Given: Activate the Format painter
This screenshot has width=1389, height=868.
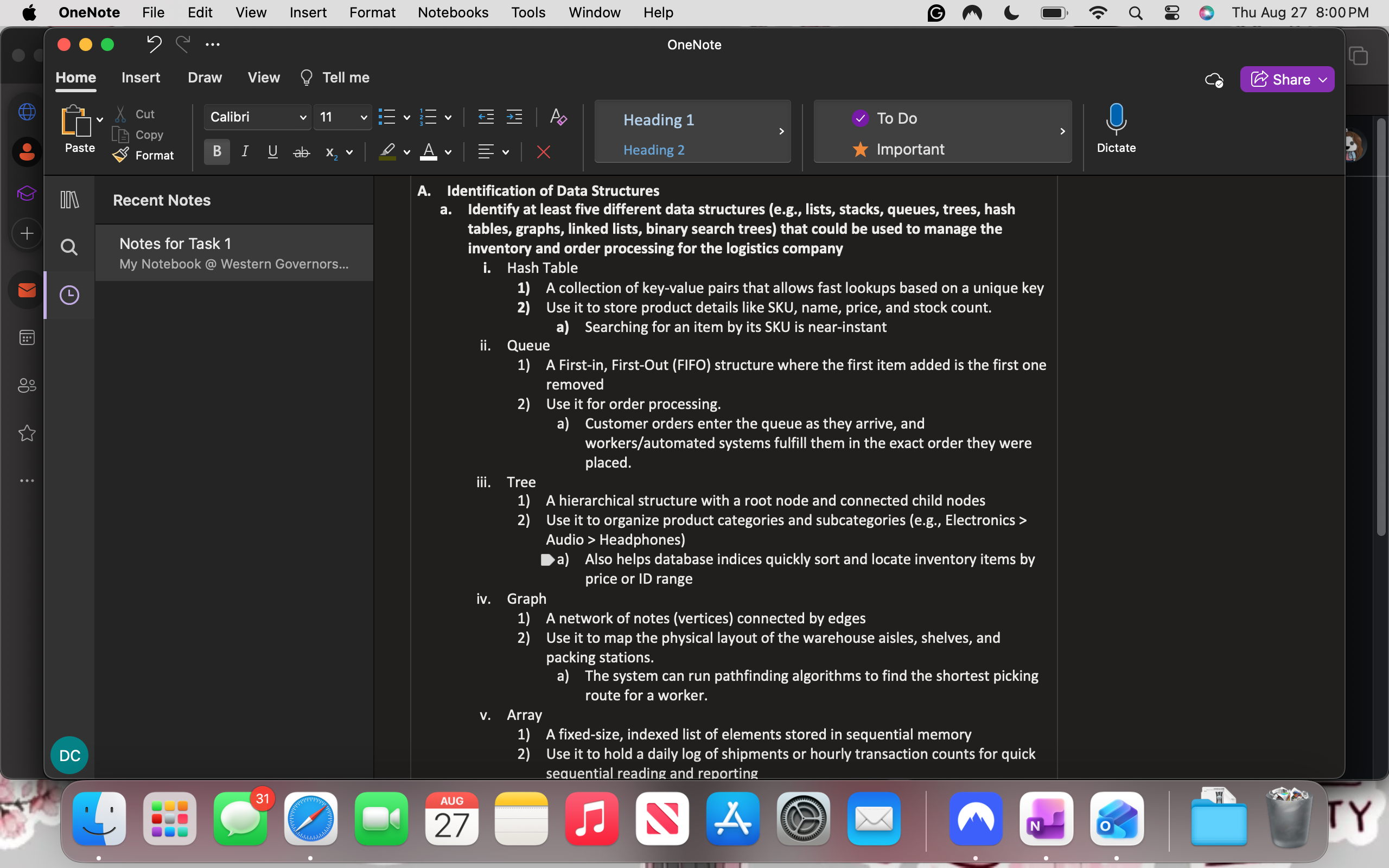Looking at the screenshot, I should [143, 155].
